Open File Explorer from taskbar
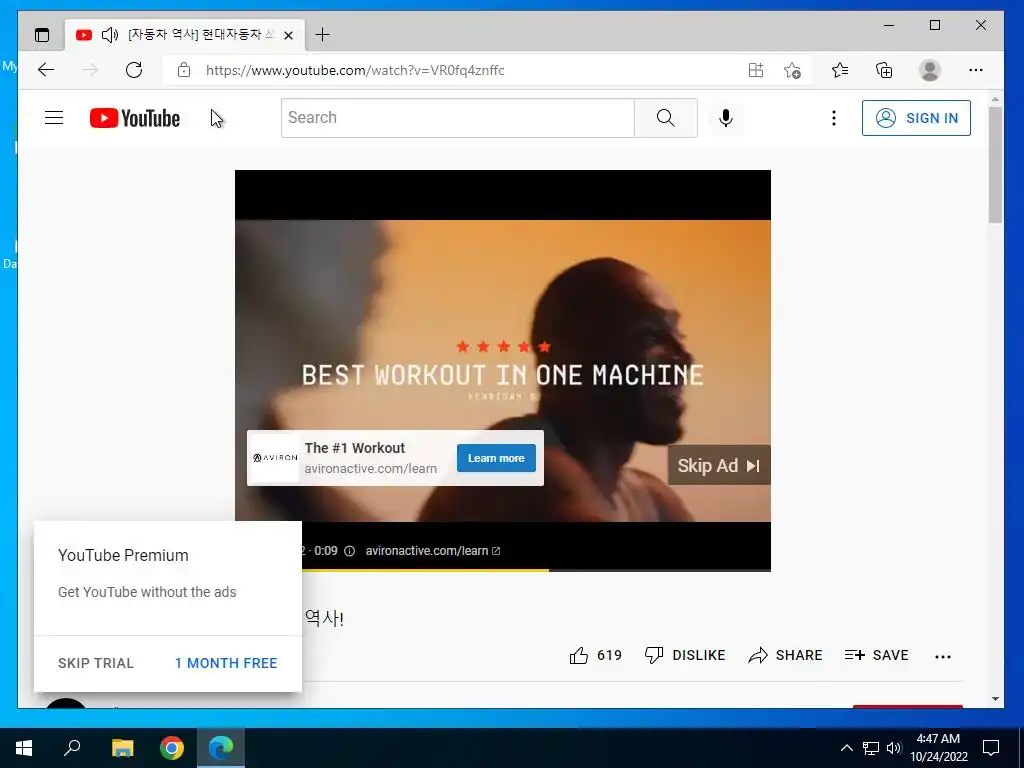 pos(122,748)
